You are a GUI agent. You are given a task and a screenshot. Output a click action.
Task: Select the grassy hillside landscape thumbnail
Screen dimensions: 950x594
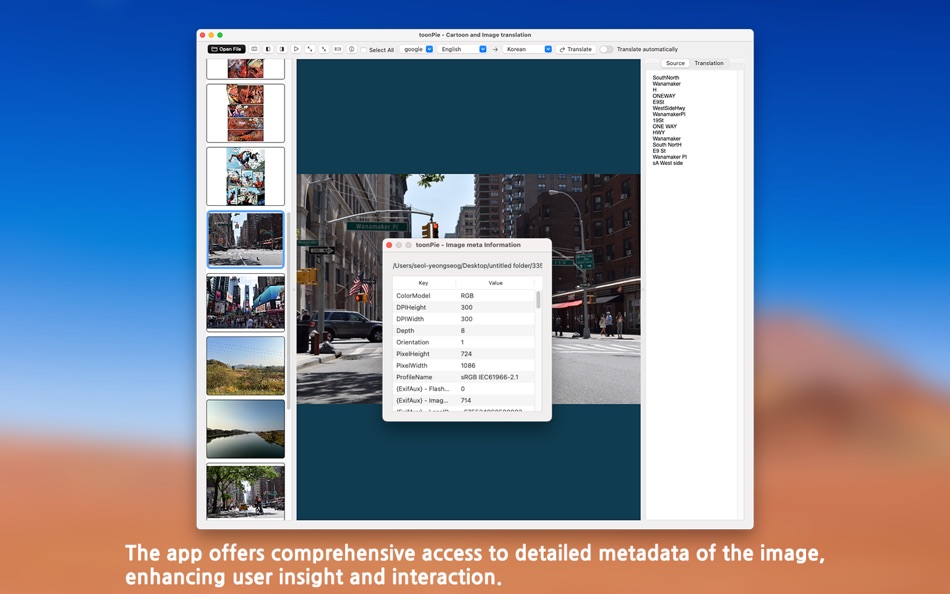point(245,365)
